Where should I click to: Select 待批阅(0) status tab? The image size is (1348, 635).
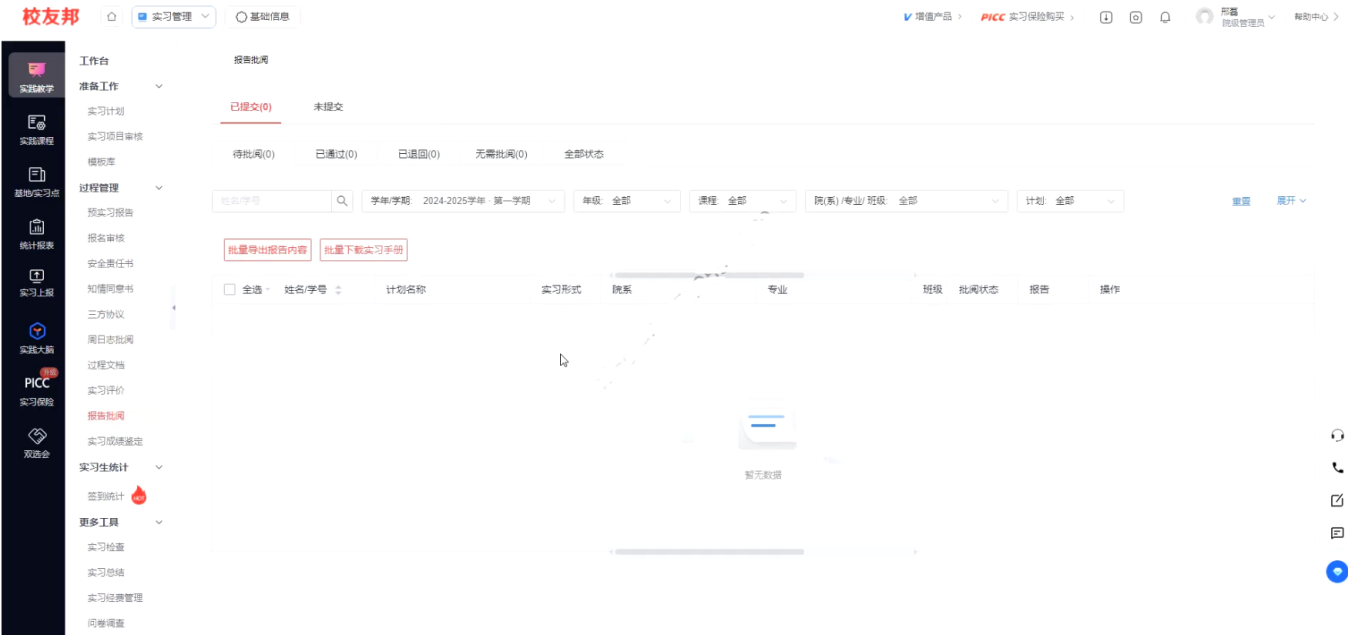[x=254, y=155]
